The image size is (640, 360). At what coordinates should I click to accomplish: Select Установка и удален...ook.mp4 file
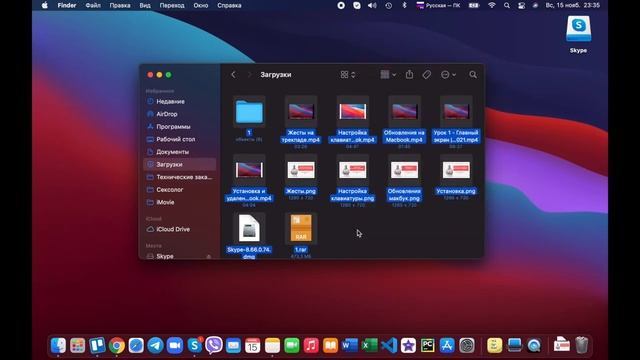(249, 170)
